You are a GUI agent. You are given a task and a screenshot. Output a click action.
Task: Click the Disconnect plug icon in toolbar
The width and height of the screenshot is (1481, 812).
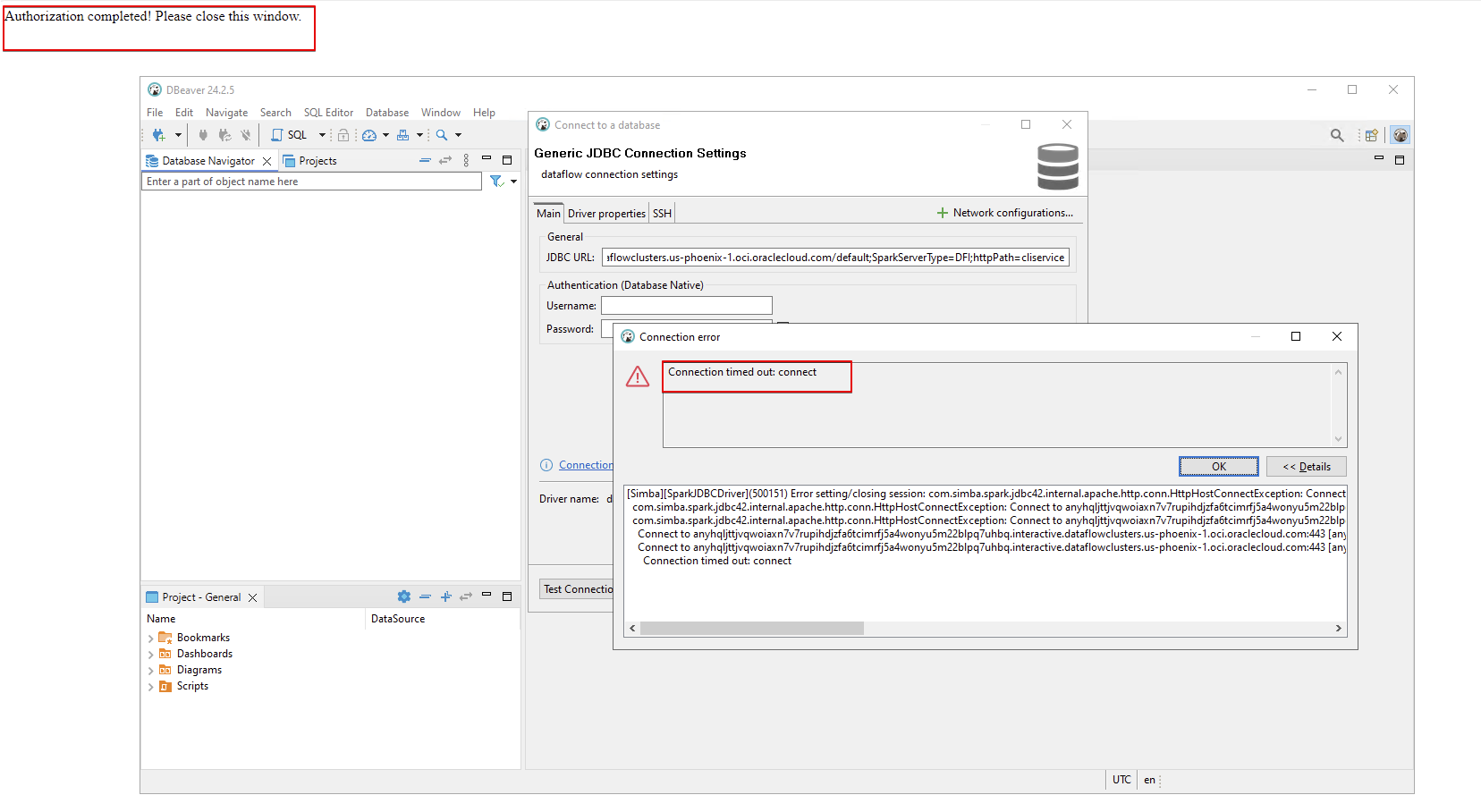click(246, 135)
